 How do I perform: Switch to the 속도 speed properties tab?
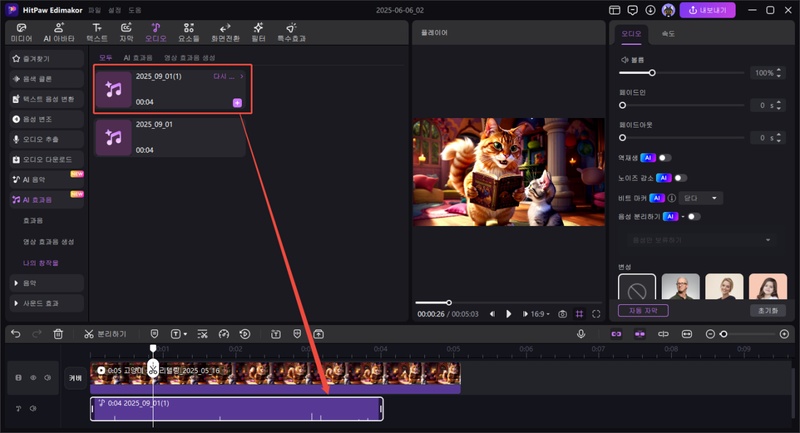[x=668, y=34]
